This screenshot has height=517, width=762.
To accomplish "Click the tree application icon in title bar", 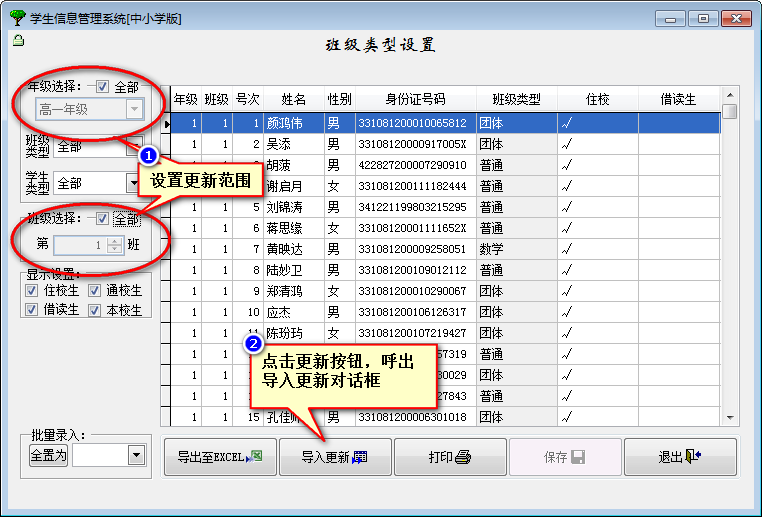I will click(17, 17).
